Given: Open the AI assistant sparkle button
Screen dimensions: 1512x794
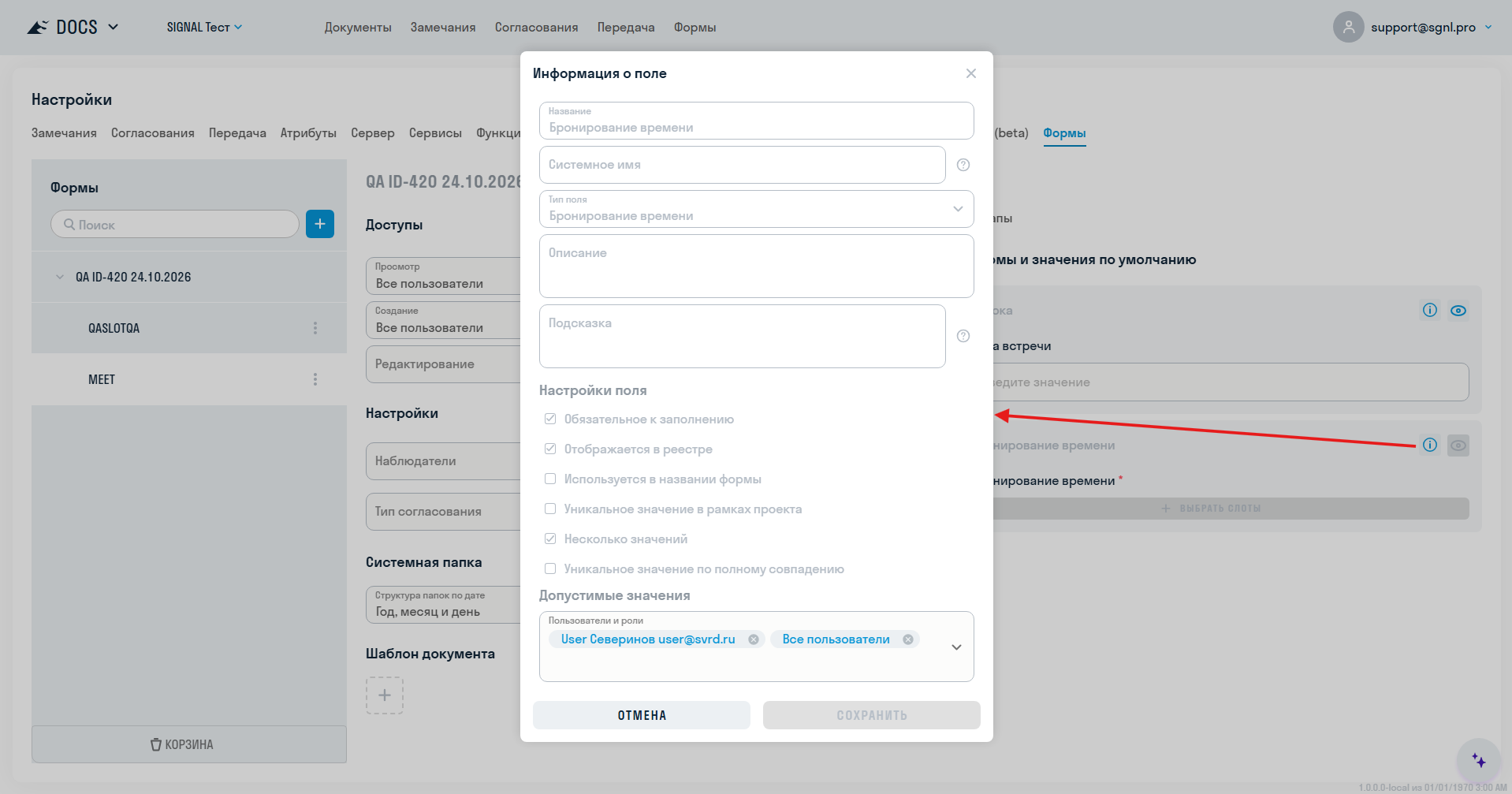Looking at the screenshot, I should coord(1479,760).
